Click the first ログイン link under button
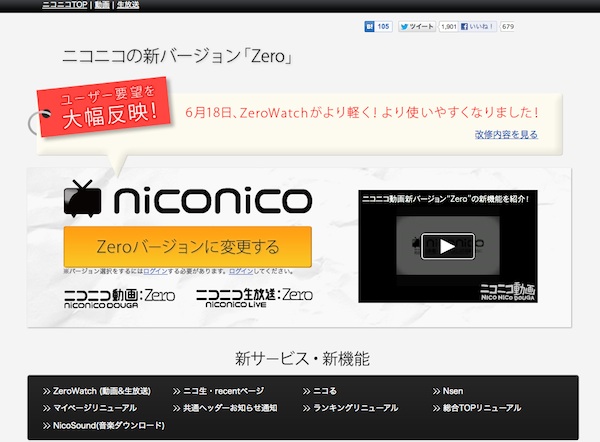Image resolution: width=600 pixels, height=442 pixels. (x=155, y=271)
